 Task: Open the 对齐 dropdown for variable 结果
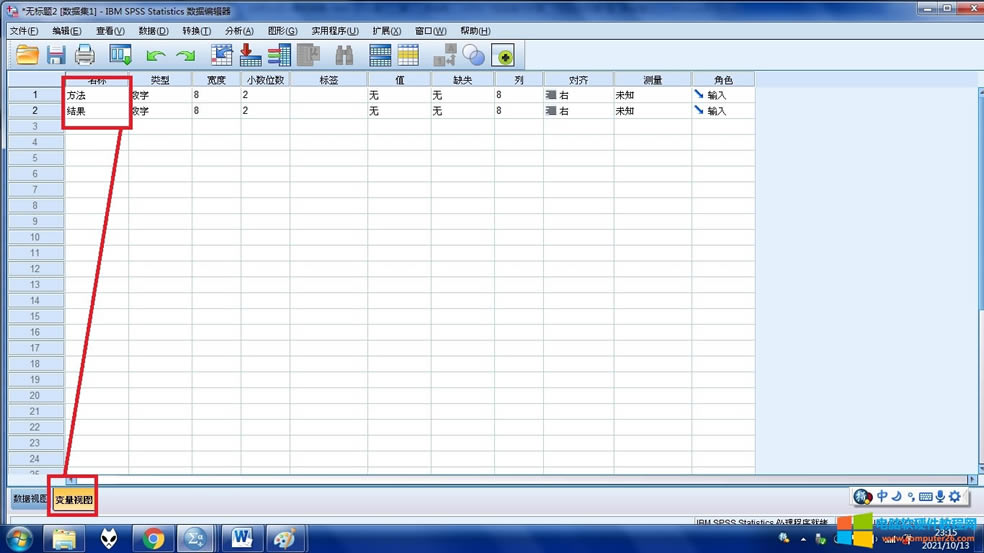578,111
